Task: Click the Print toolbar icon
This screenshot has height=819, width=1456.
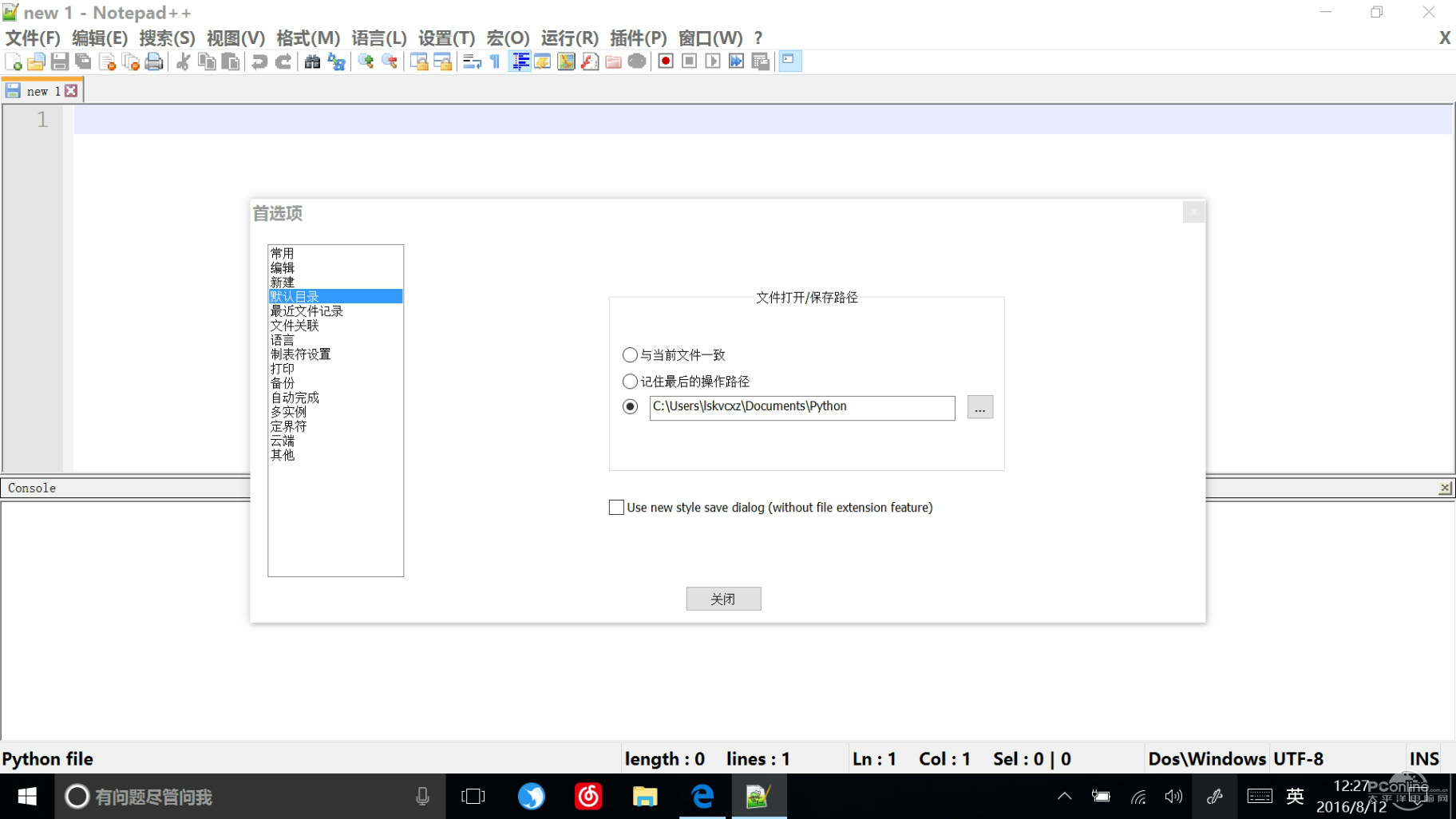Action: [154, 61]
